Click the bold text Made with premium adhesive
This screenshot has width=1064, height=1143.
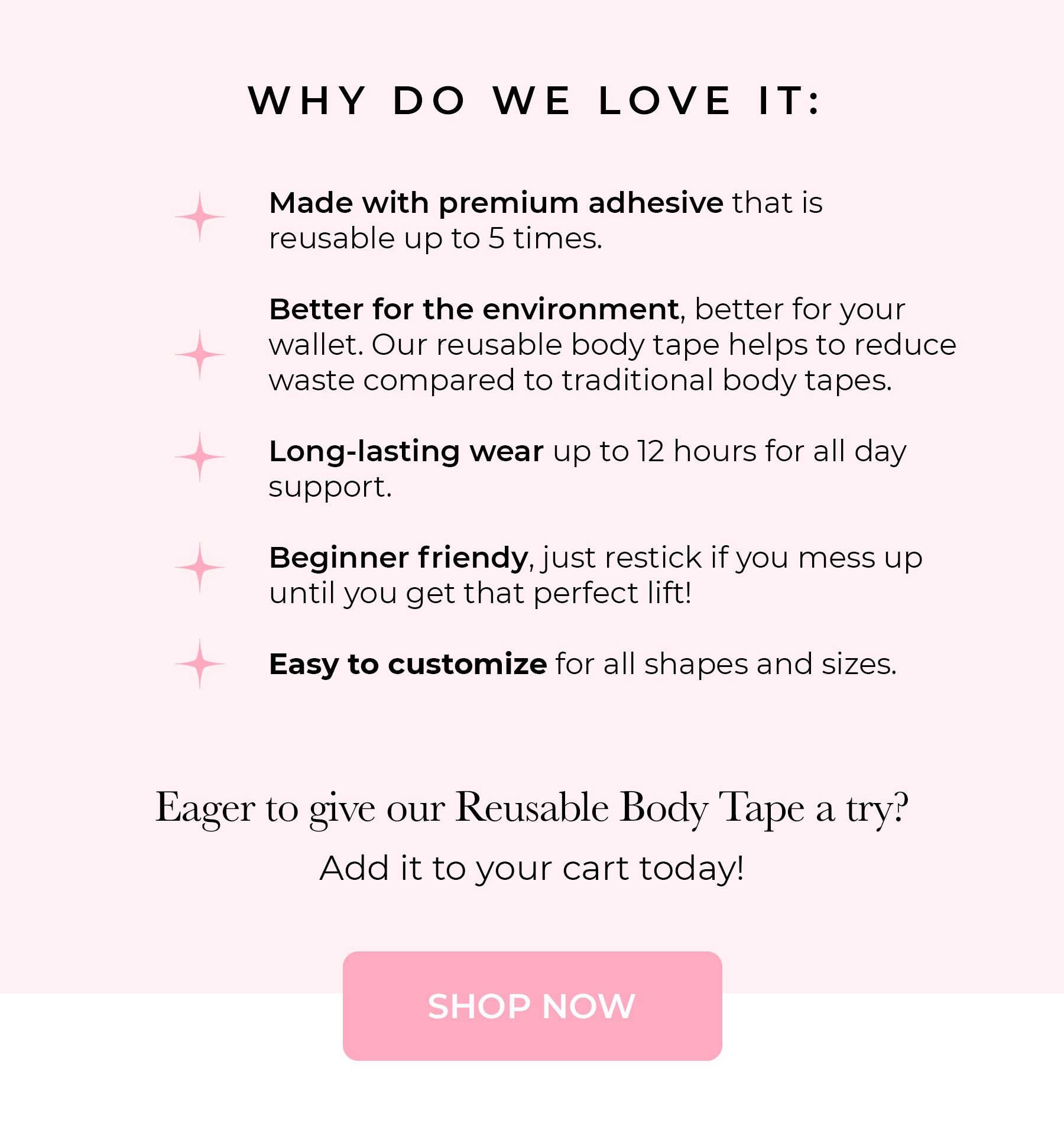(x=496, y=203)
